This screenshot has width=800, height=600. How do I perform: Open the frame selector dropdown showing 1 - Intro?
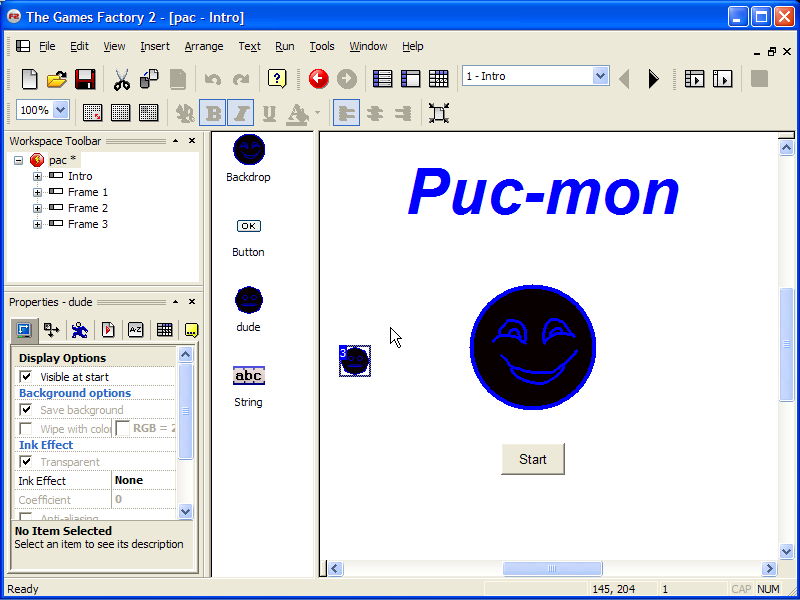point(599,75)
